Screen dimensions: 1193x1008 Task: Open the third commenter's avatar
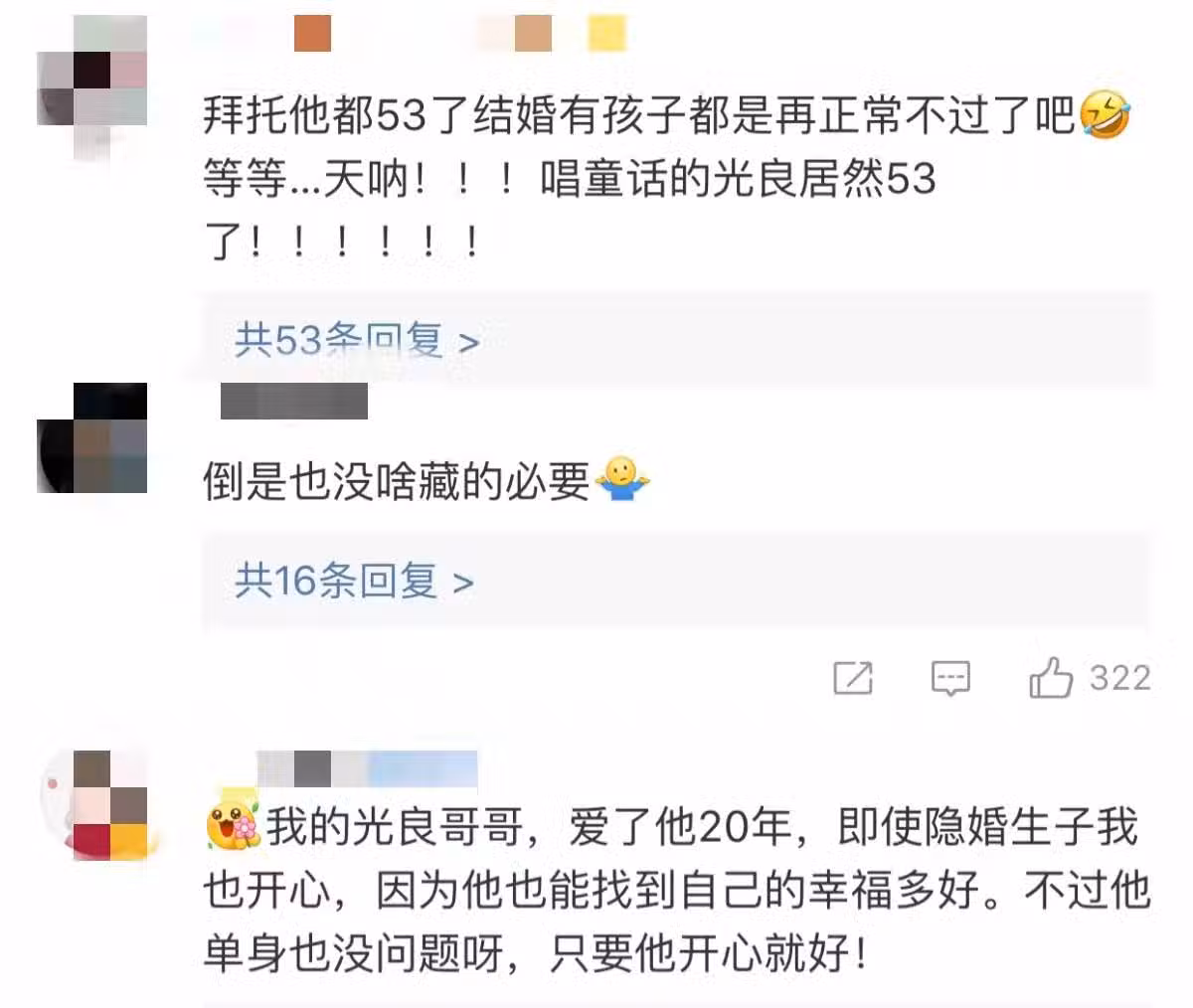pos(92,804)
